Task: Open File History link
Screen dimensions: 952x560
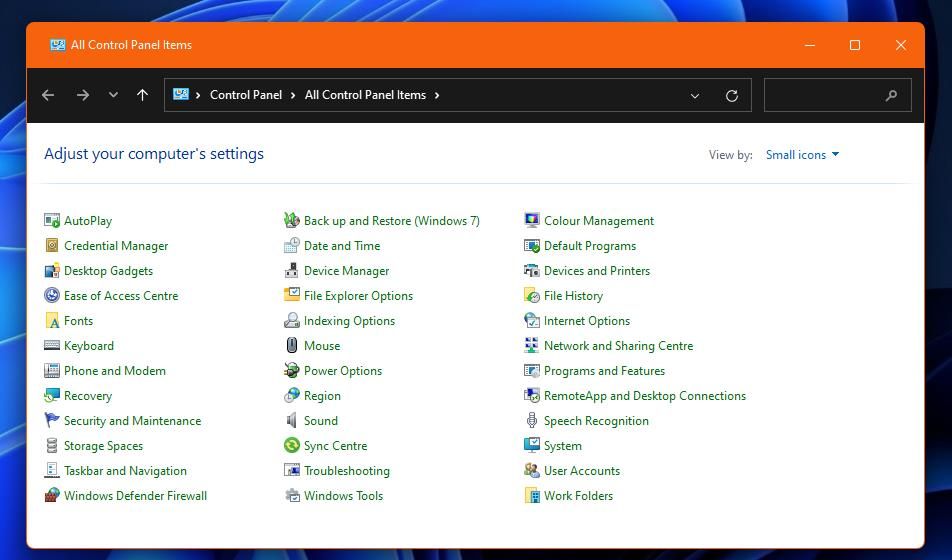Action: 574,296
